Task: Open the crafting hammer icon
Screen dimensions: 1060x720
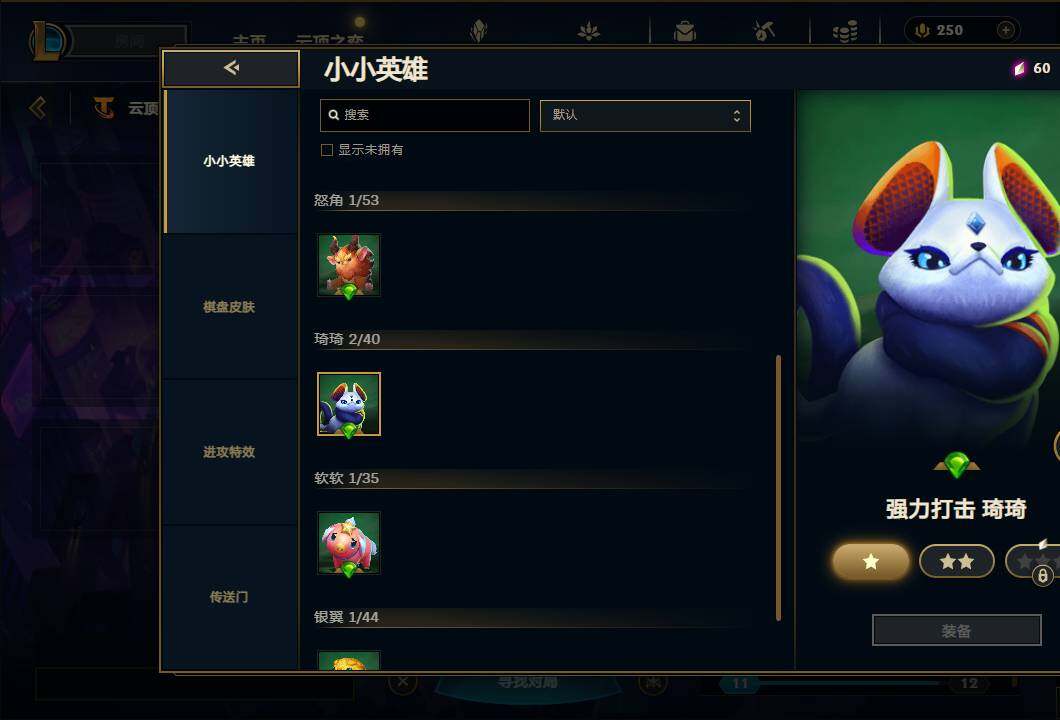Action: [x=764, y=30]
